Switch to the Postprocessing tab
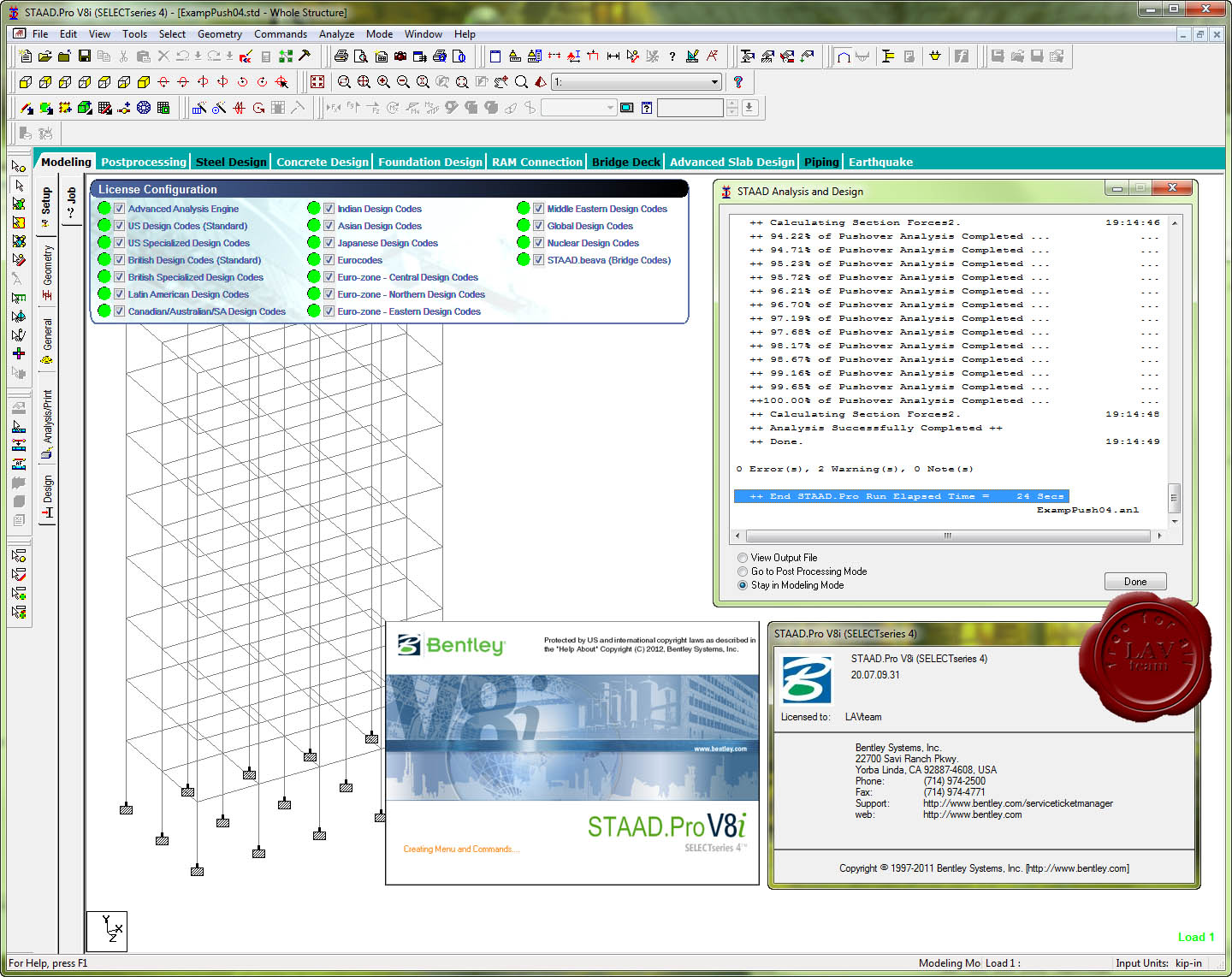The image size is (1232, 977). coord(143,162)
